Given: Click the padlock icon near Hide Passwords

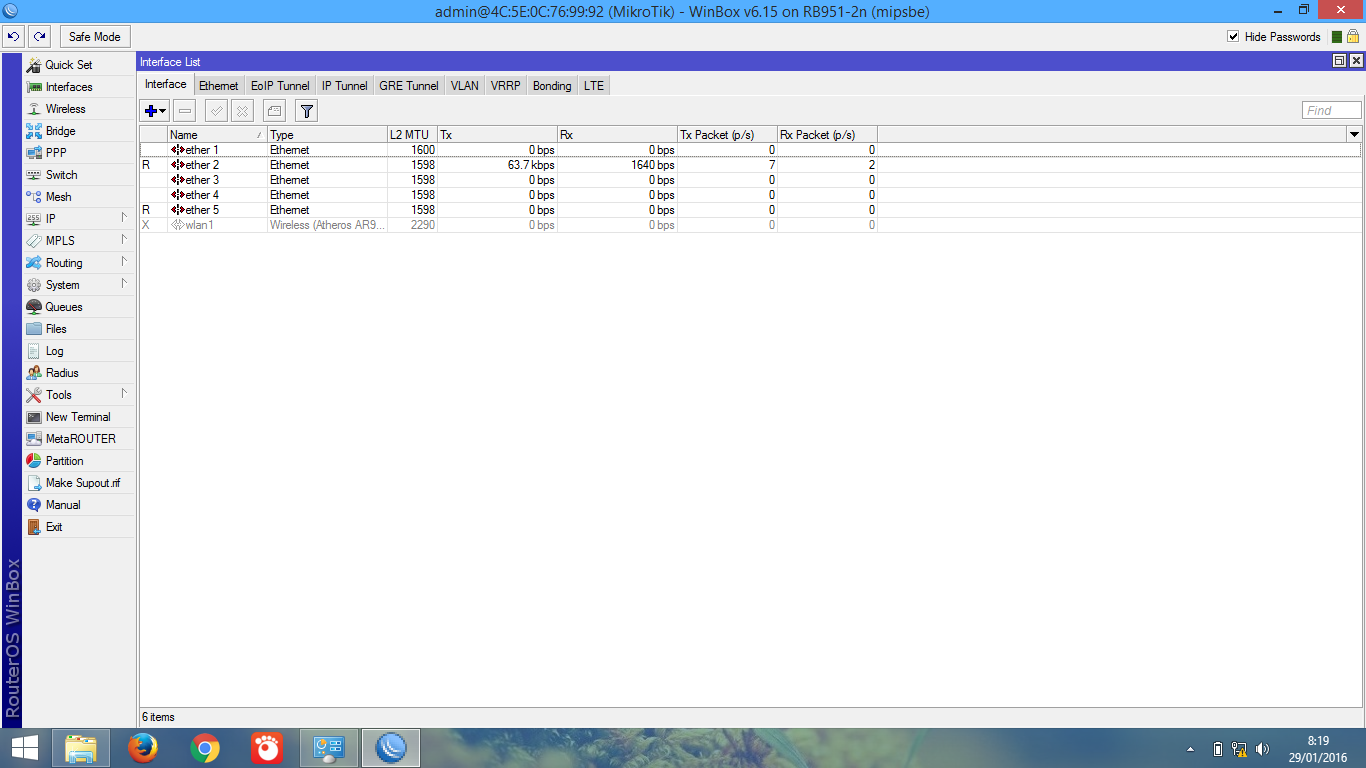Looking at the screenshot, I should click(x=1352, y=37).
